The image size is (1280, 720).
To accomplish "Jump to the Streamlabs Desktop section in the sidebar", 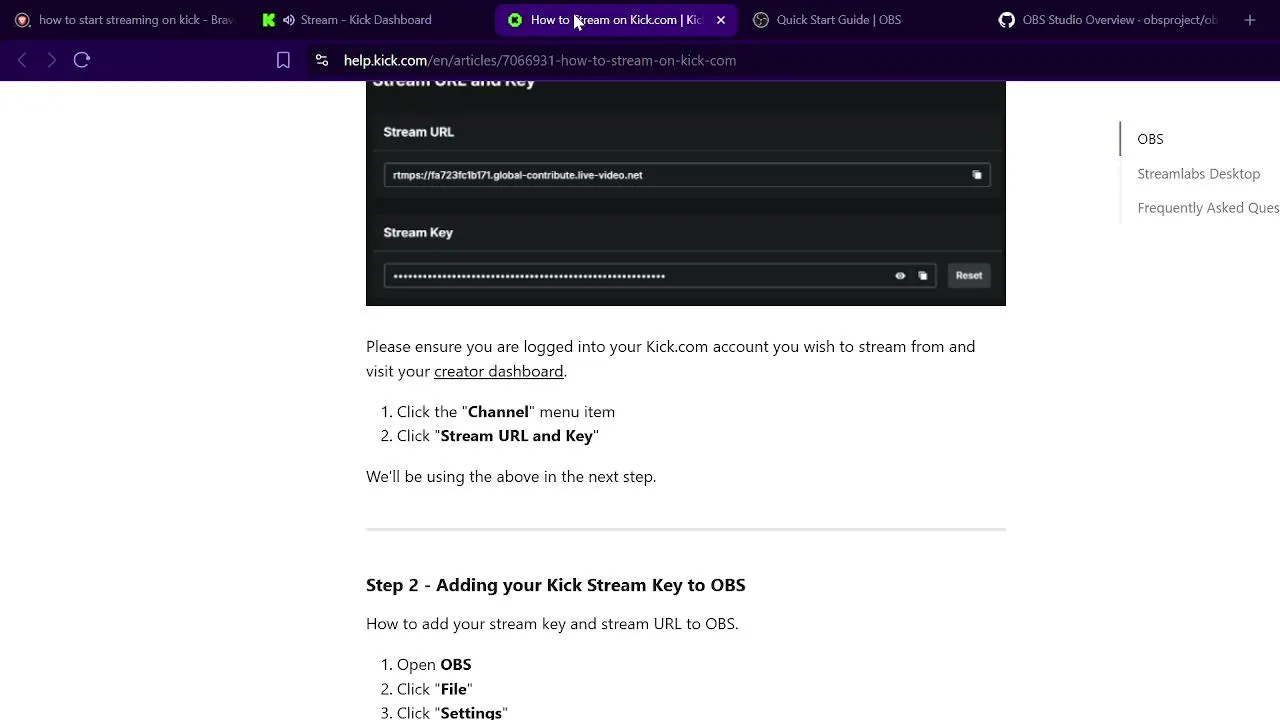I will pyautogui.click(x=1198, y=174).
